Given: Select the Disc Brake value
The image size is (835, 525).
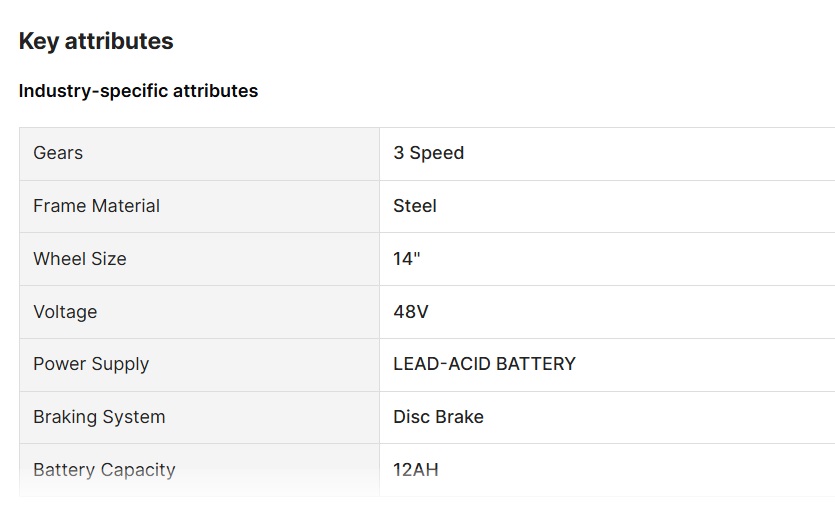Looking at the screenshot, I should (438, 417).
